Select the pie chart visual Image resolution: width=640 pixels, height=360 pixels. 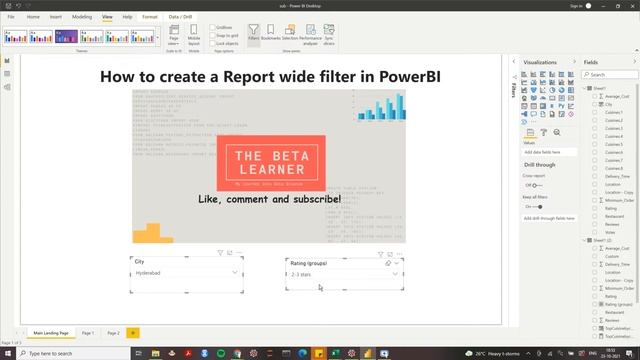[552, 90]
